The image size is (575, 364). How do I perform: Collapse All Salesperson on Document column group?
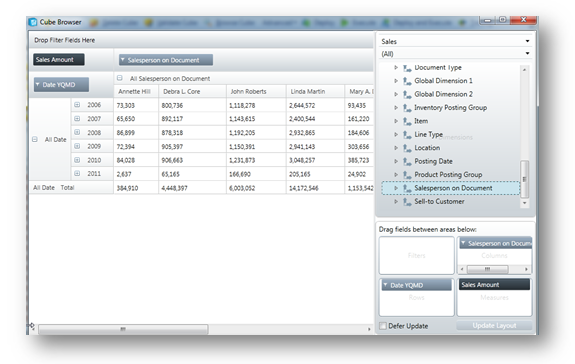pos(120,78)
